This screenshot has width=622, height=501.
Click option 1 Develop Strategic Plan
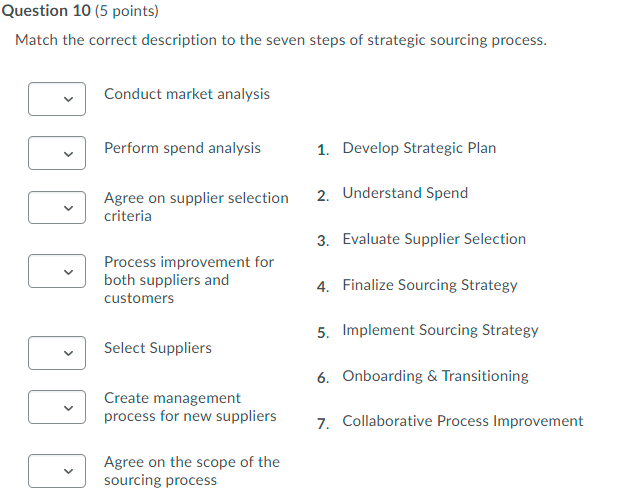pos(418,148)
